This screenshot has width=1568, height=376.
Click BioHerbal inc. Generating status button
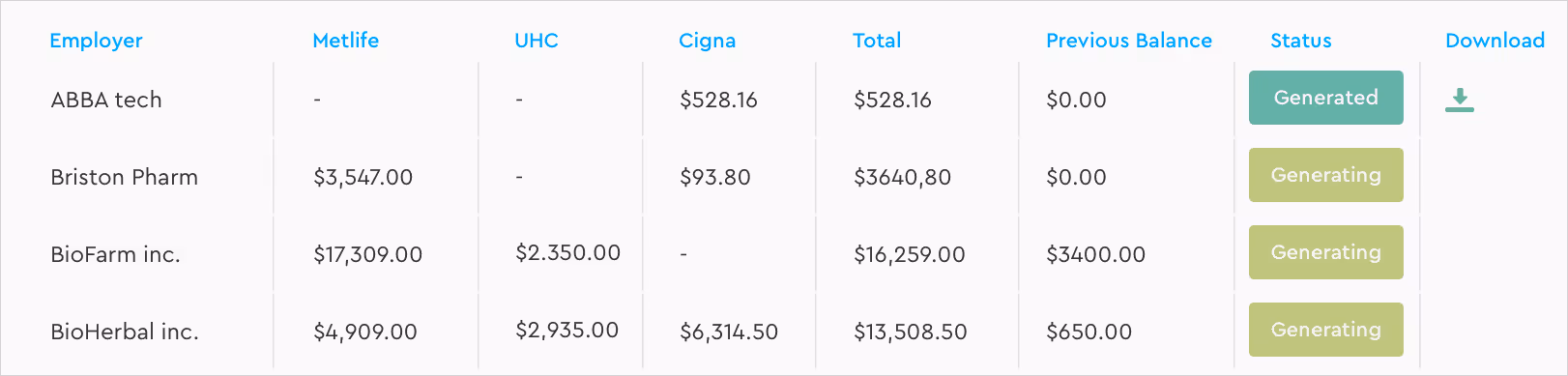click(x=1325, y=330)
